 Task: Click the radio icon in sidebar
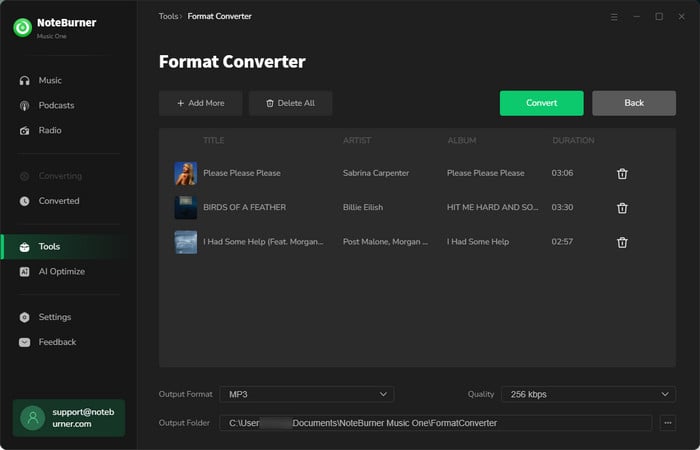tap(25, 131)
